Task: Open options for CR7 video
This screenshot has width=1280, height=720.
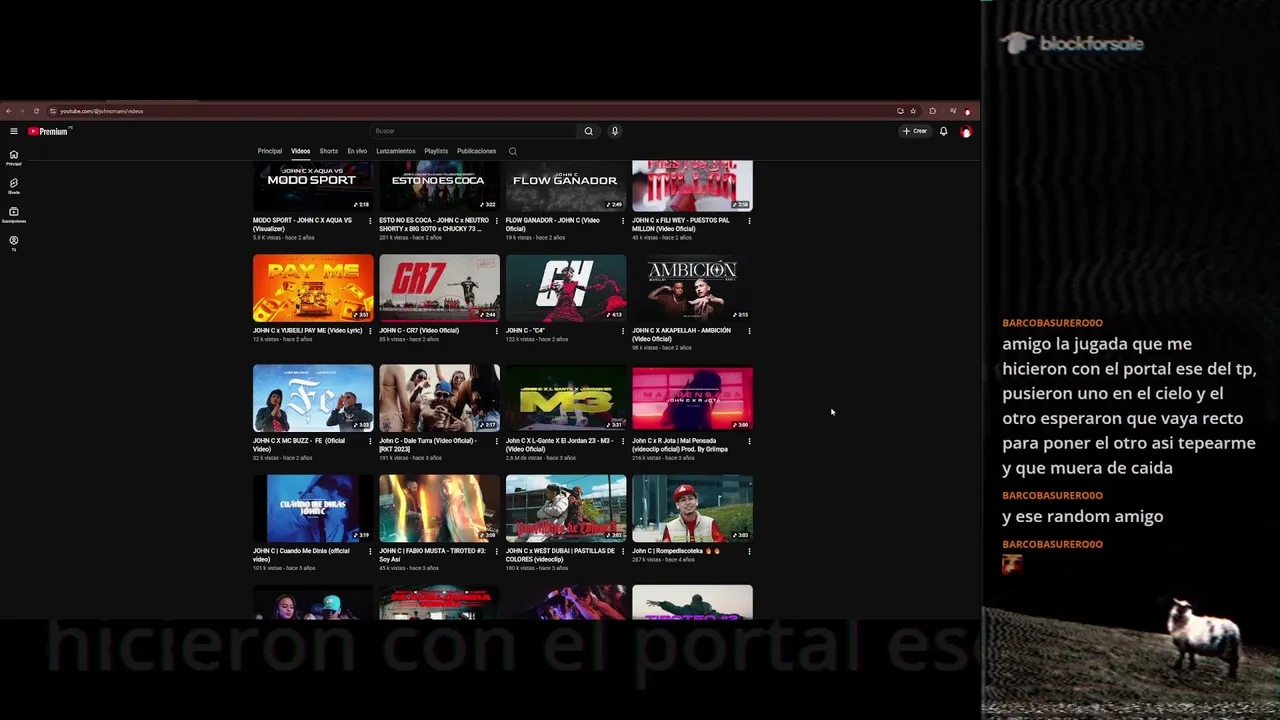Action: point(496,331)
